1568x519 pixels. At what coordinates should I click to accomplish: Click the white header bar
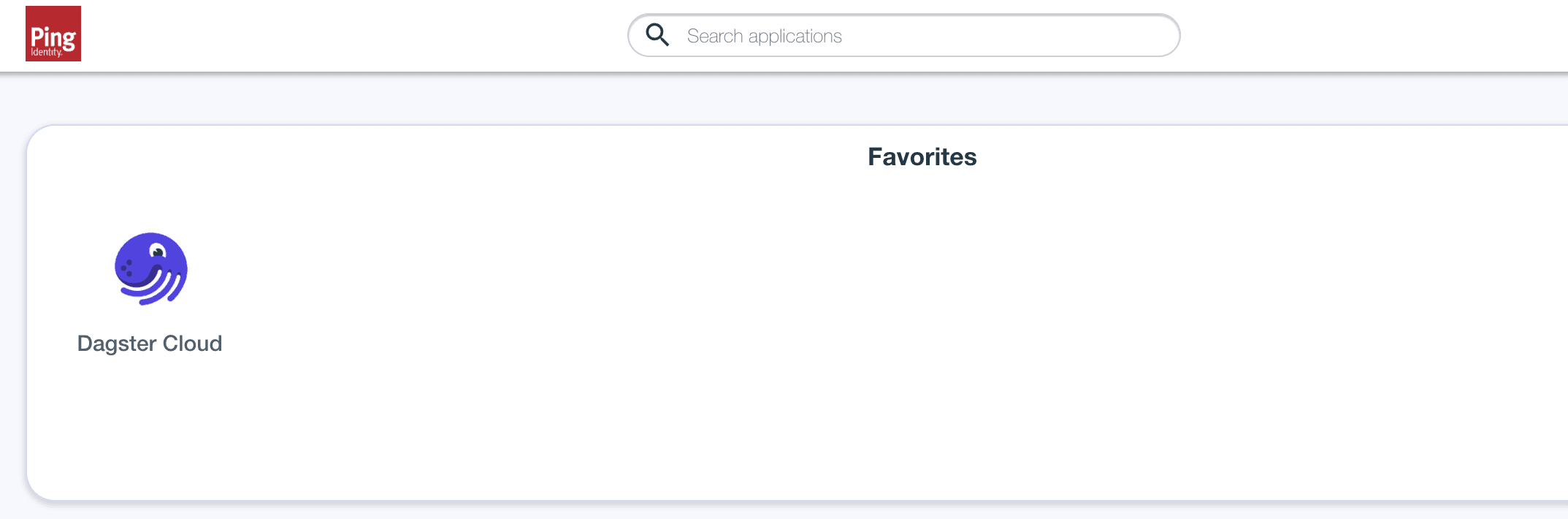pyautogui.click(x=365, y=35)
